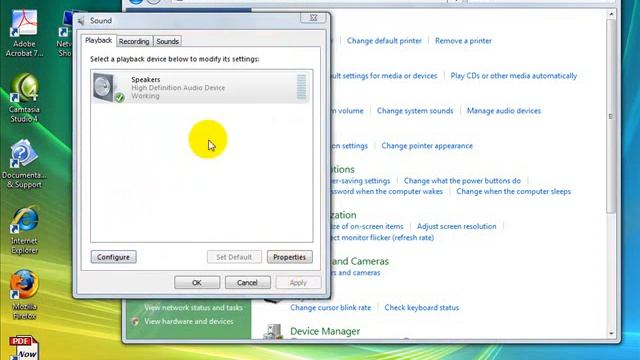Open speaker Properties button

click(289, 257)
